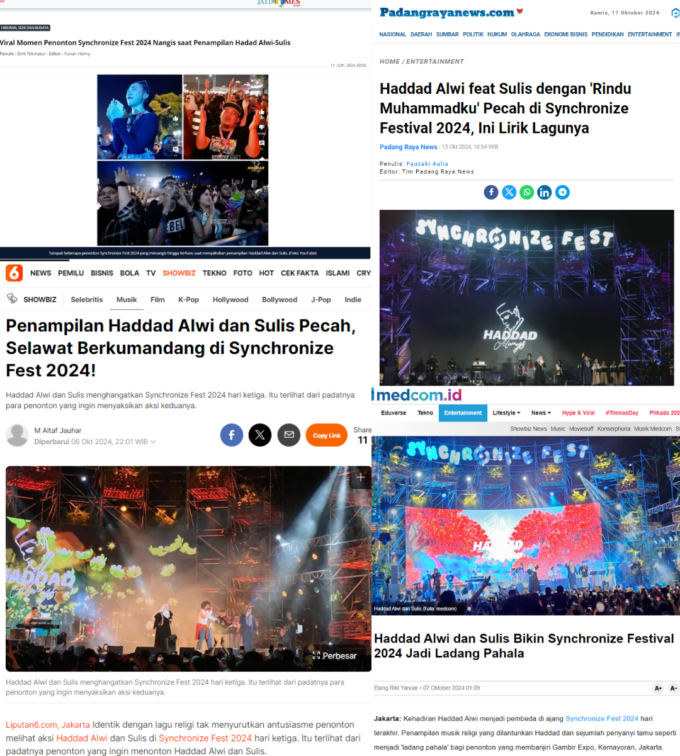Viewport: 680px width, 756px height.
Task: Share Padangraya article on WhatsApp
Action: click(527, 192)
